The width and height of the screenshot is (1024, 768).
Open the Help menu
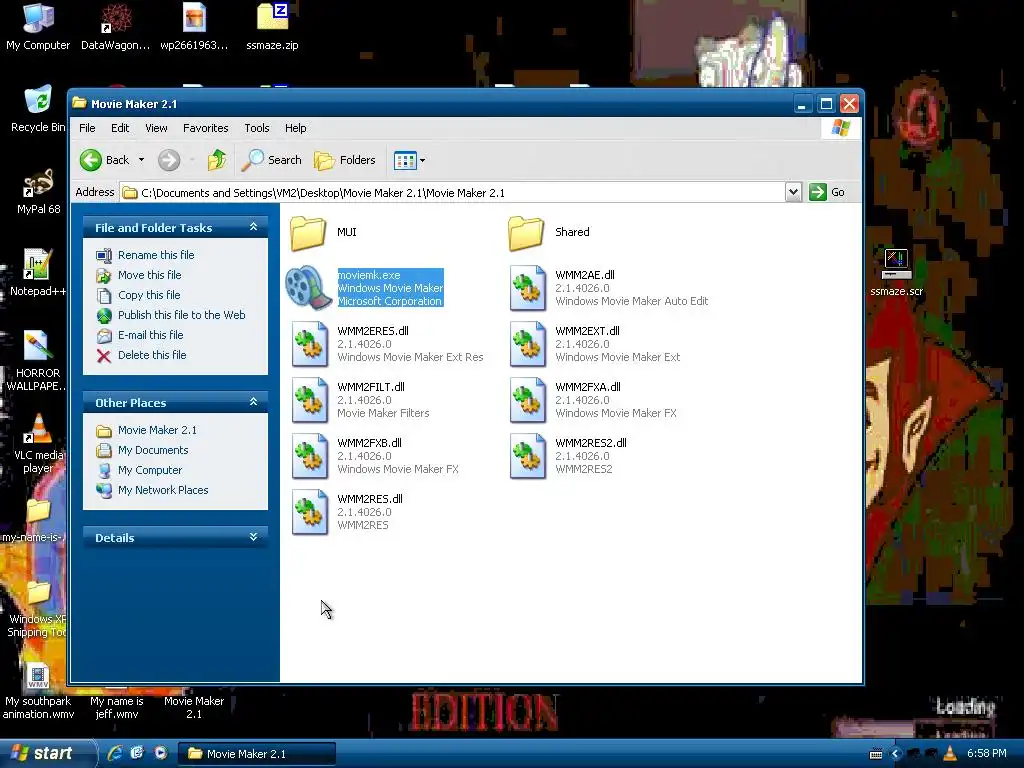click(295, 128)
